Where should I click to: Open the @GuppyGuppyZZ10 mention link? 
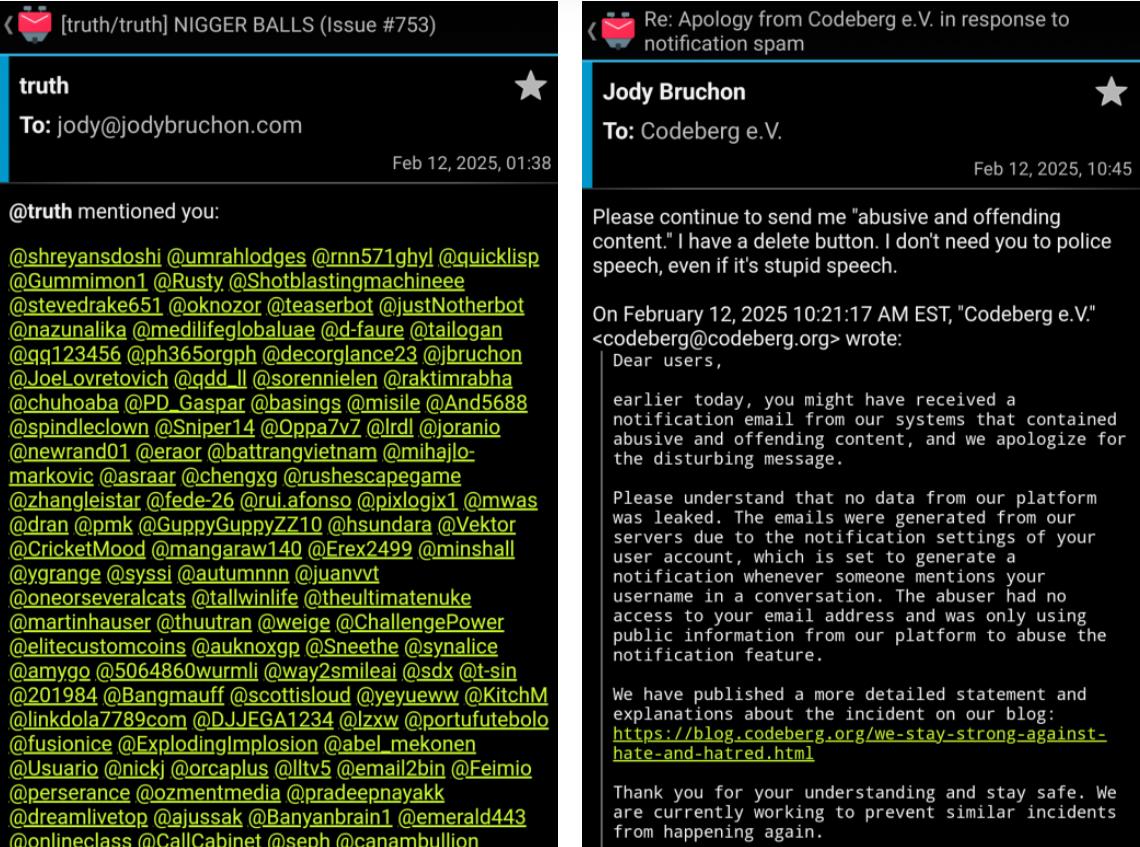pos(230,524)
